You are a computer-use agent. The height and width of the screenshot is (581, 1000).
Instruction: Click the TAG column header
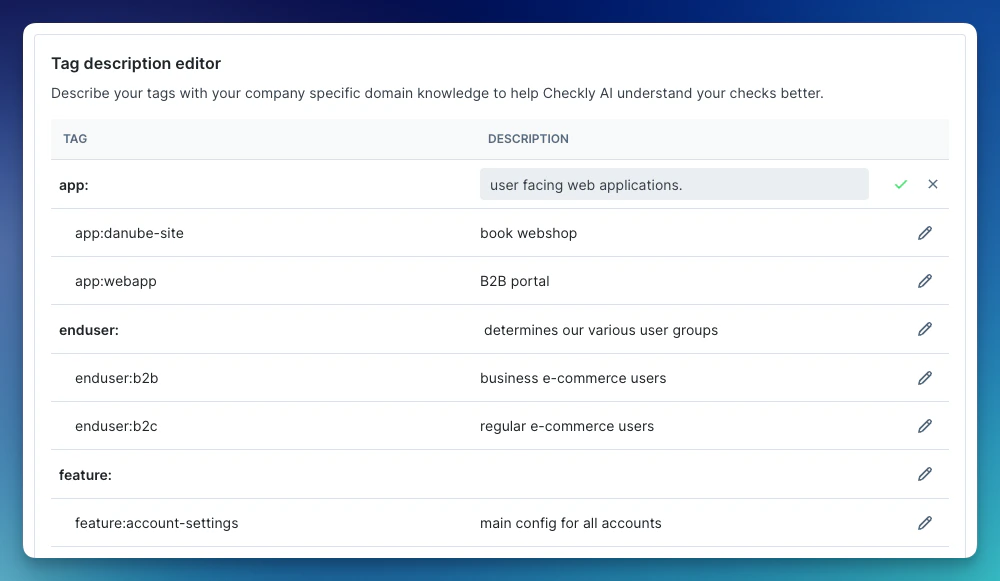click(75, 139)
